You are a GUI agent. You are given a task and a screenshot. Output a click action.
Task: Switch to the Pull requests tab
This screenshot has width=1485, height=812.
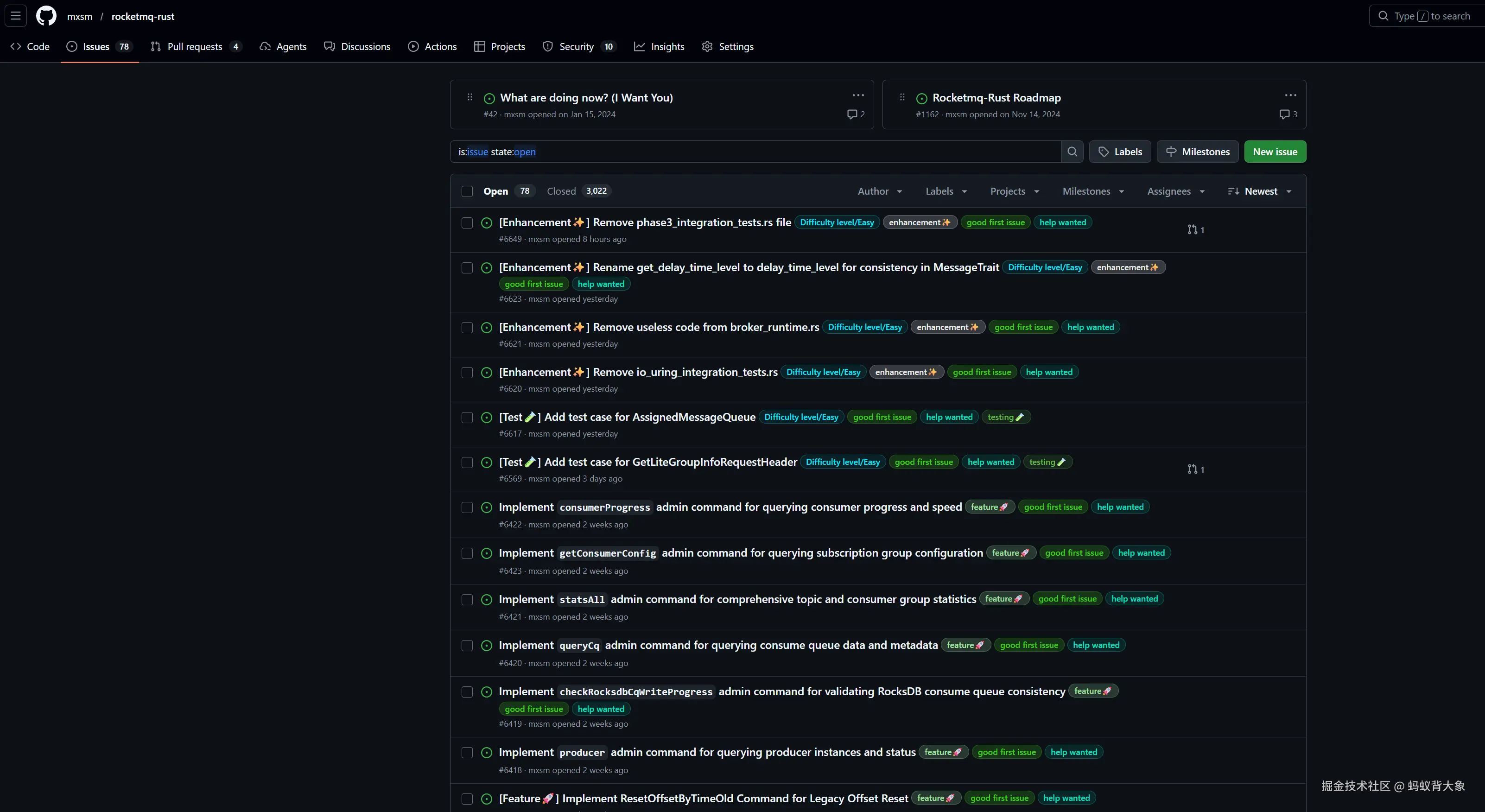(x=195, y=47)
